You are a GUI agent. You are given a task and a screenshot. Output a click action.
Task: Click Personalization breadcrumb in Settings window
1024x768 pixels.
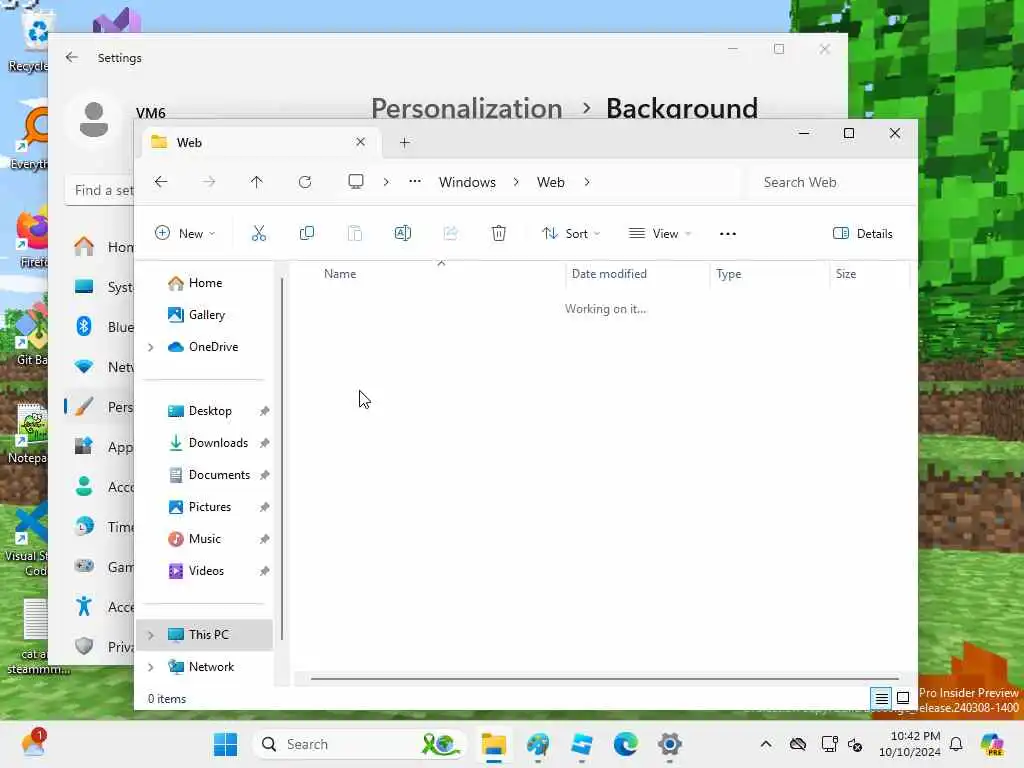(x=466, y=108)
